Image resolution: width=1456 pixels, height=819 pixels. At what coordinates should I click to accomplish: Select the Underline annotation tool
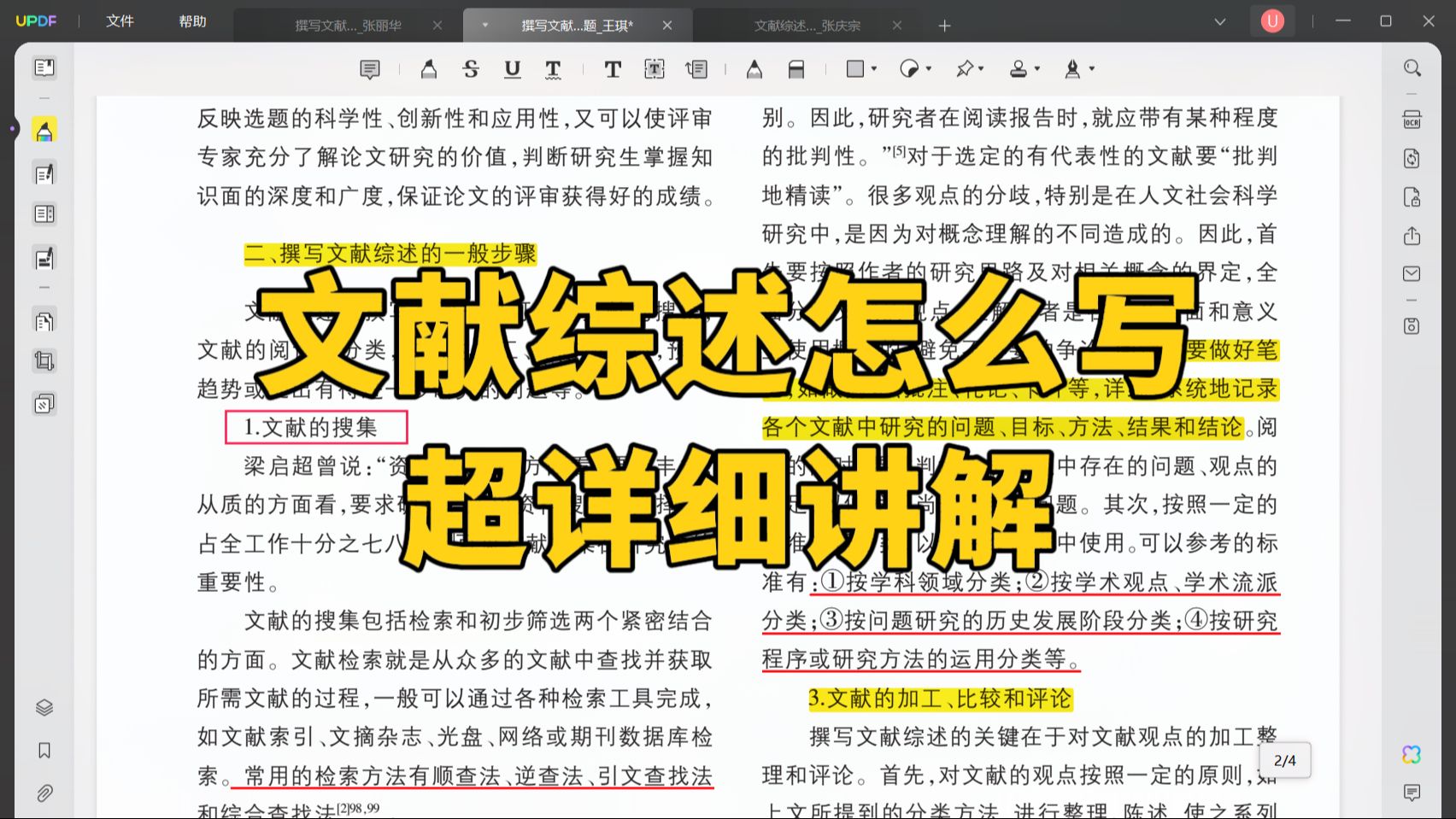(x=512, y=68)
